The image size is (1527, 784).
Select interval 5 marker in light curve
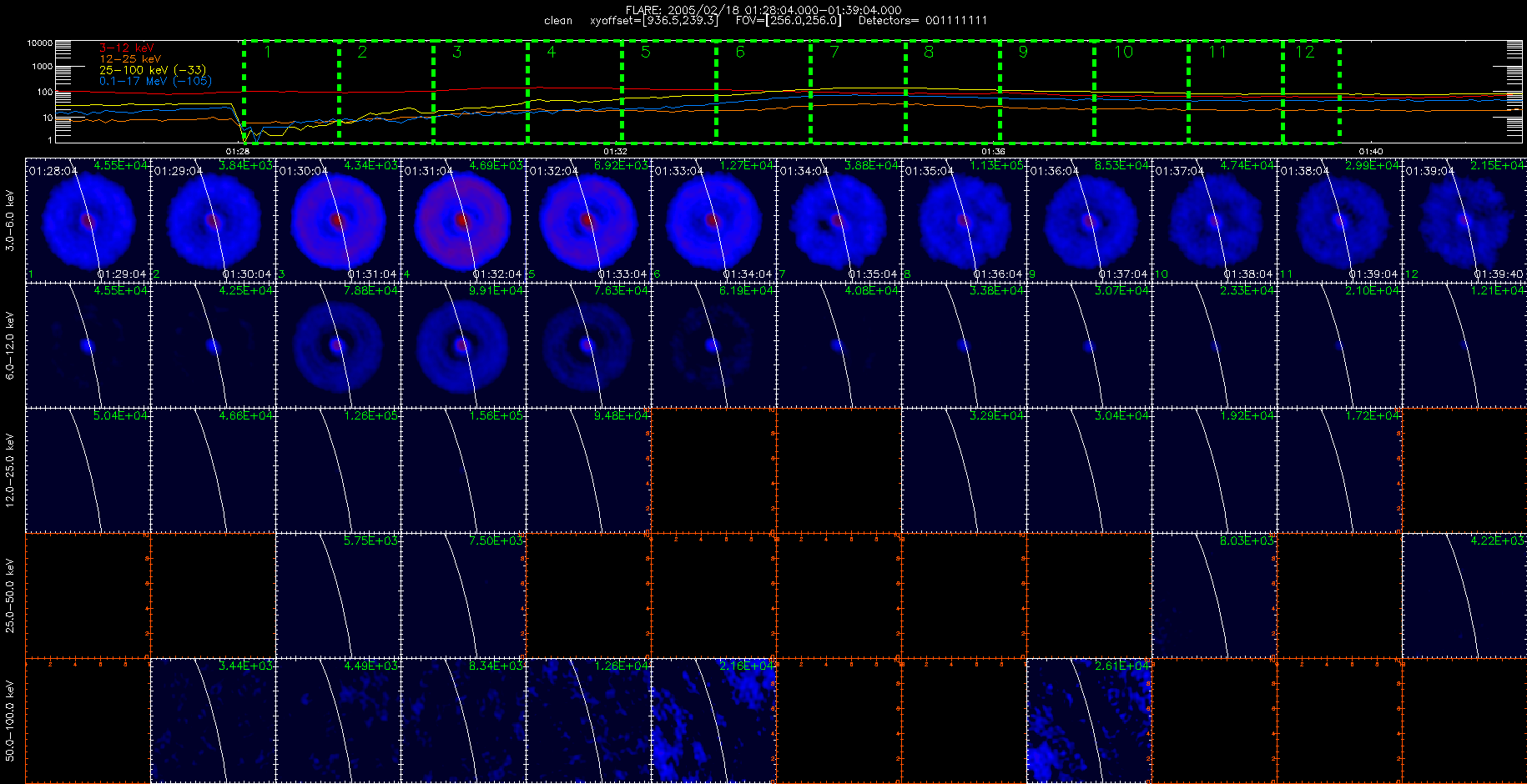(x=646, y=52)
